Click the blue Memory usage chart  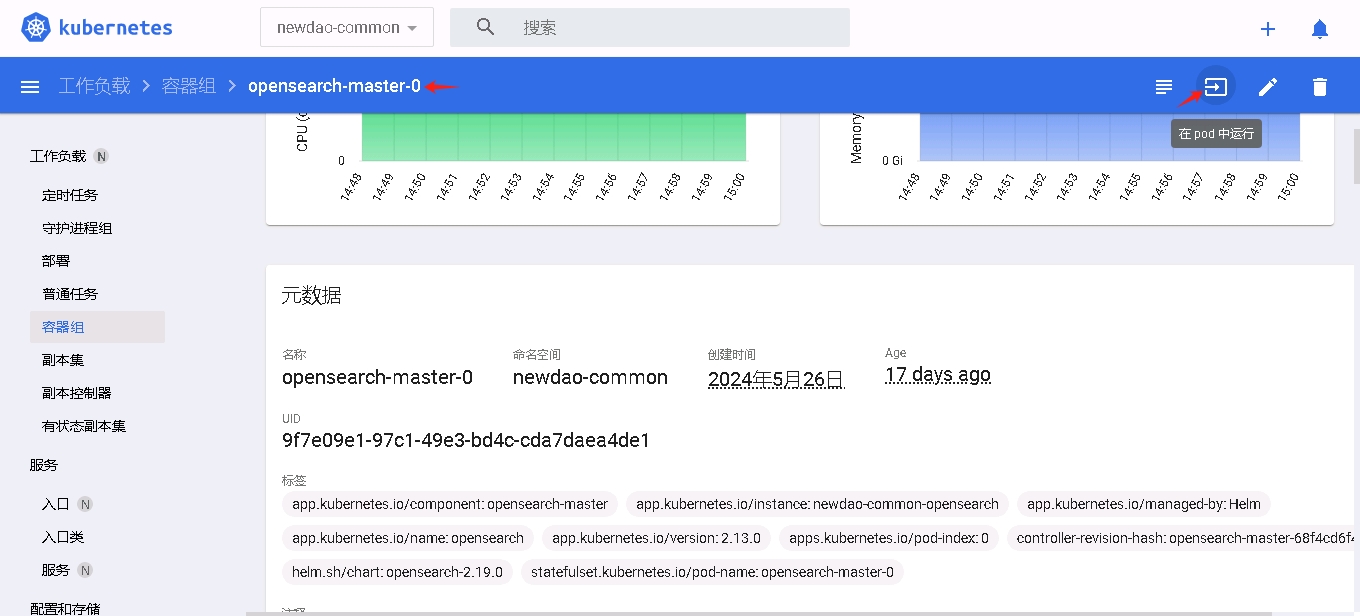click(x=1109, y=136)
